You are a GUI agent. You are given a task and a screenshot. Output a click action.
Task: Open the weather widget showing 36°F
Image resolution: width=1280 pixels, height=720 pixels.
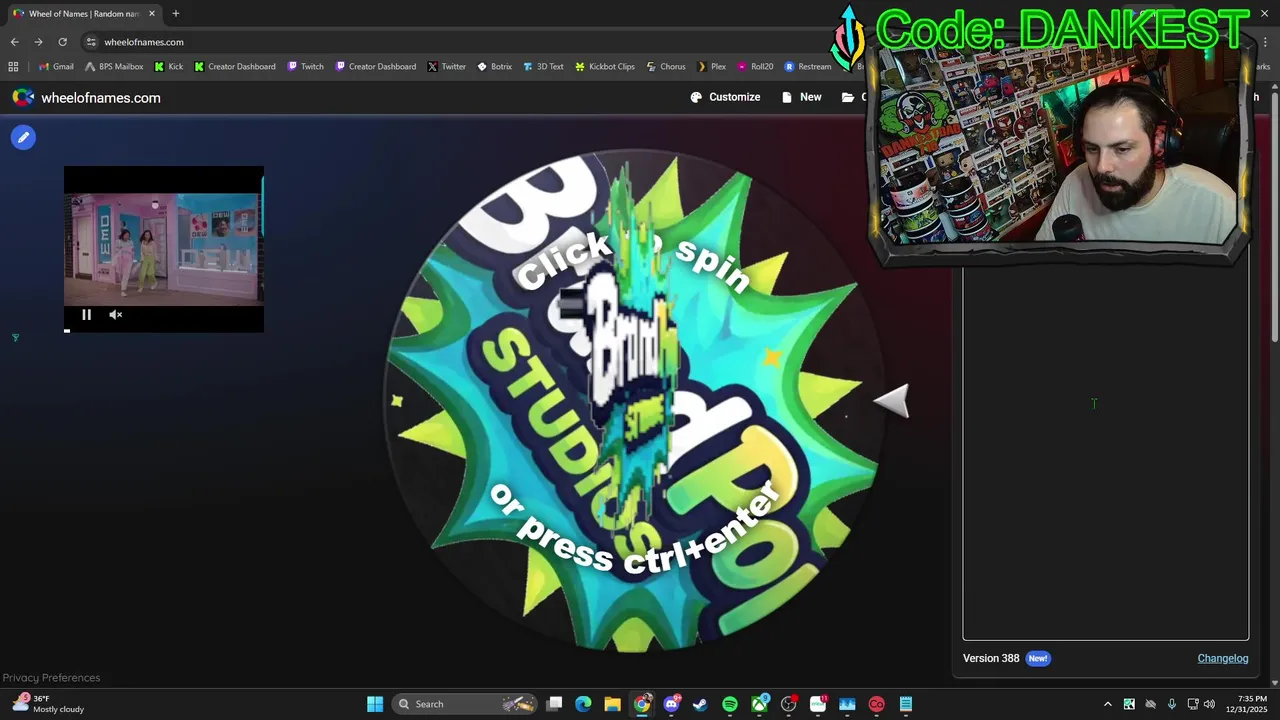[48, 704]
